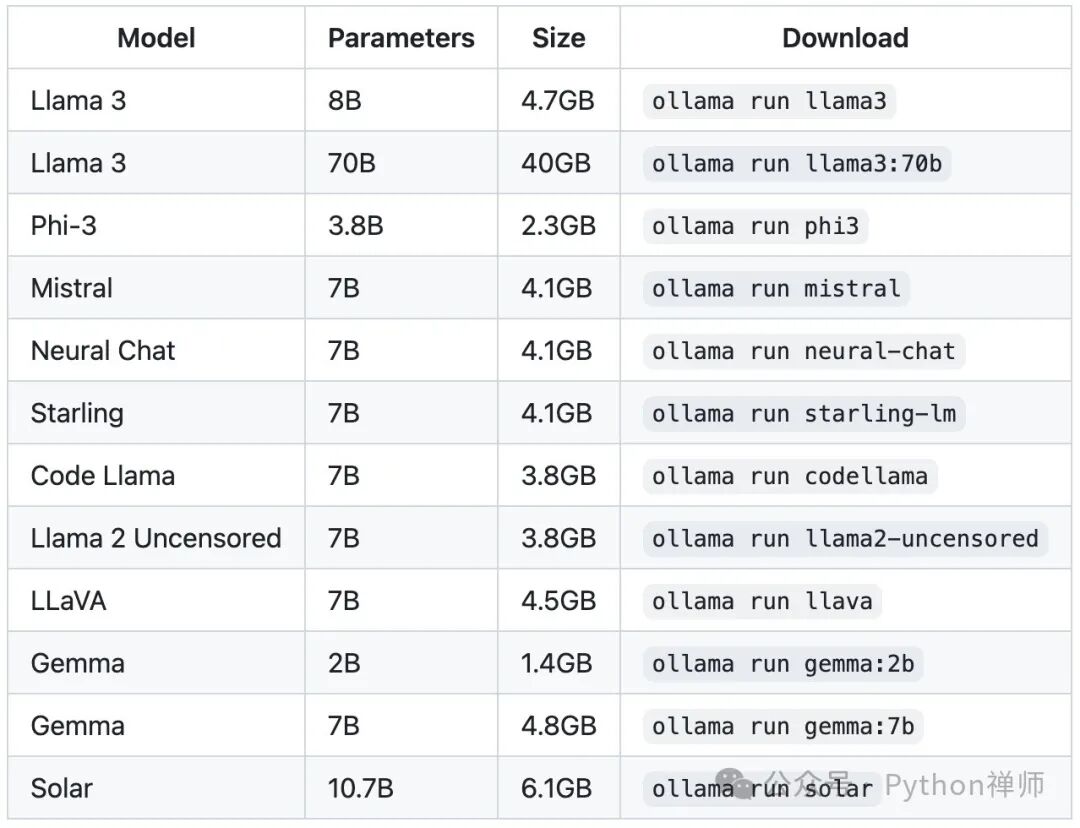Click the 'Parameters' column header
The height and width of the screenshot is (828, 1080).
(x=401, y=38)
